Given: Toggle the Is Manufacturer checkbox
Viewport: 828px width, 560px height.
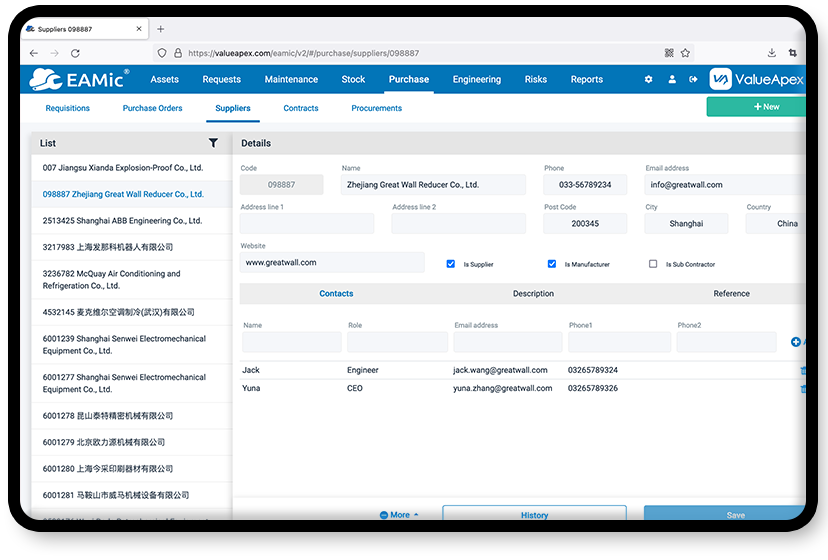Looking at the screenshot, I should tap(552, 264).
